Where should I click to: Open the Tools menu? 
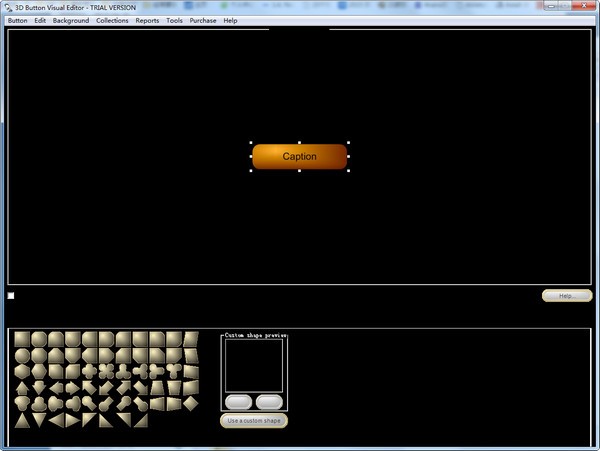pos(174,20)
